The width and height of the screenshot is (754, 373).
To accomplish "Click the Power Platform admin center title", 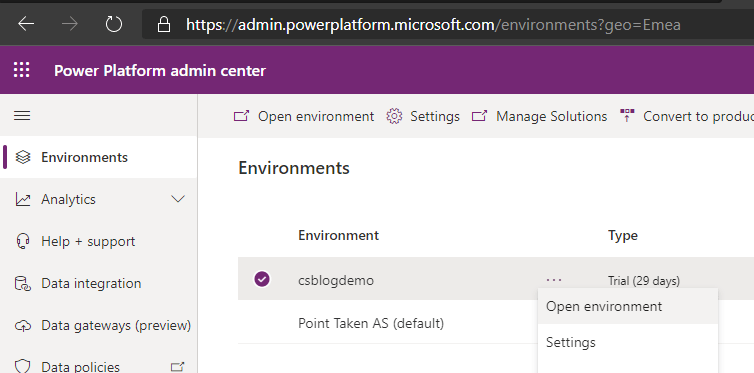I will click(160, 71).
